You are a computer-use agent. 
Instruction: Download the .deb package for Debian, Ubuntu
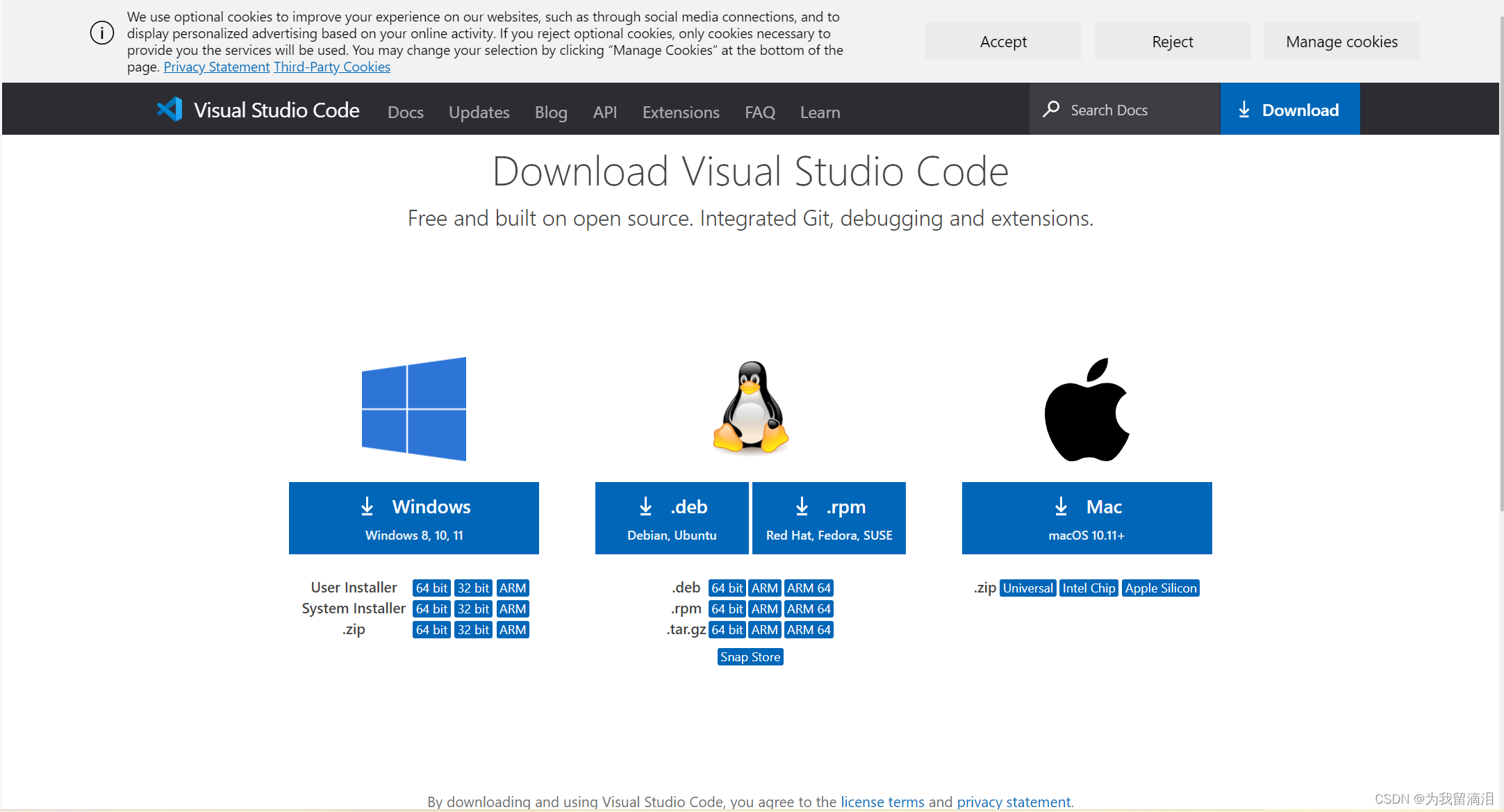[x=672, y=518]
